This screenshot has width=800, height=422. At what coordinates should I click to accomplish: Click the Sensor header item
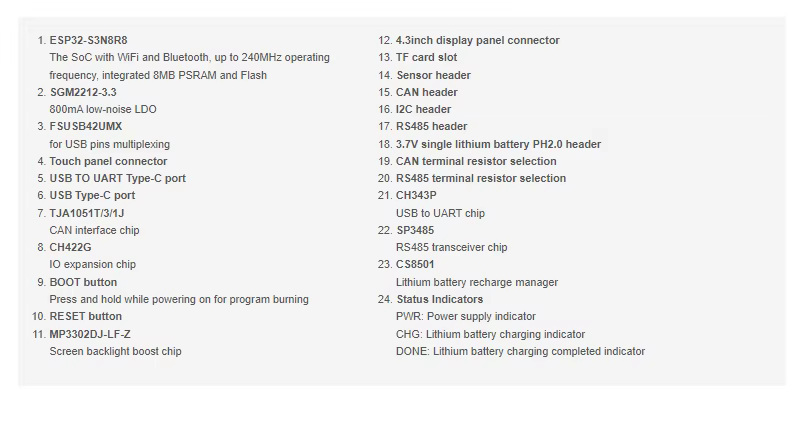433,75
